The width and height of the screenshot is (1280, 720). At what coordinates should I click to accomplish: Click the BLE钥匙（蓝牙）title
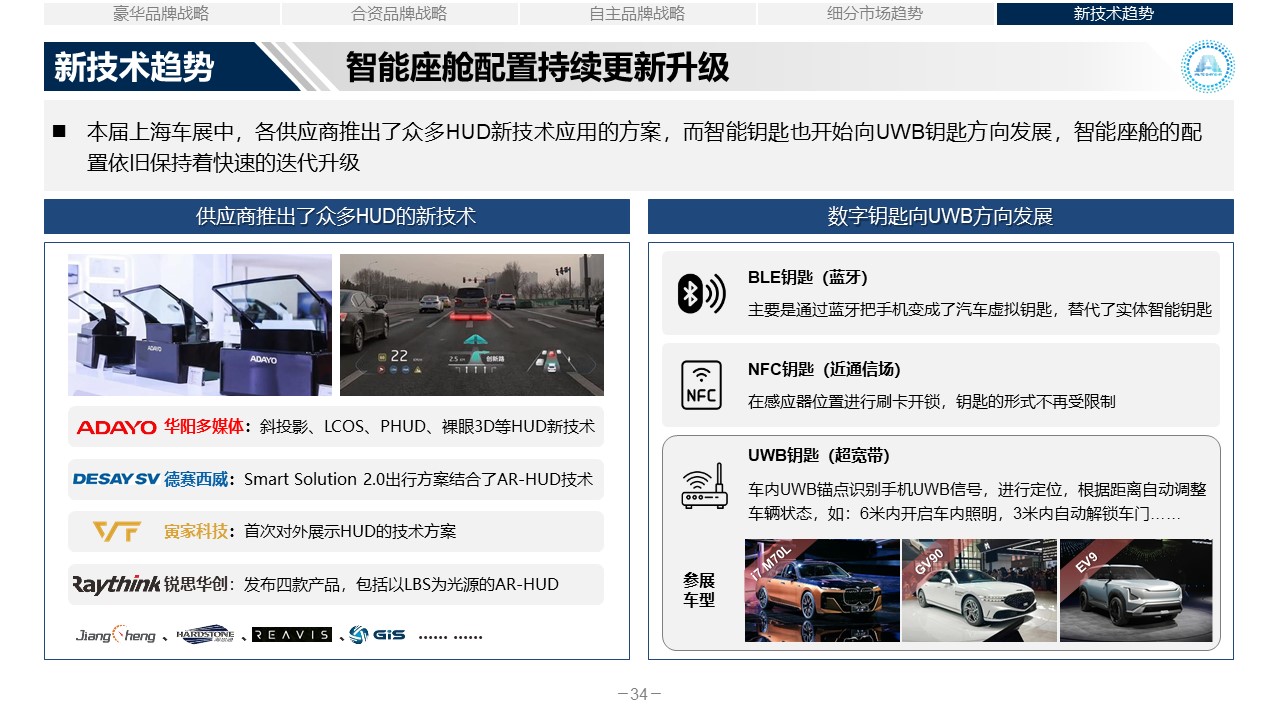(x=808, y=278)
